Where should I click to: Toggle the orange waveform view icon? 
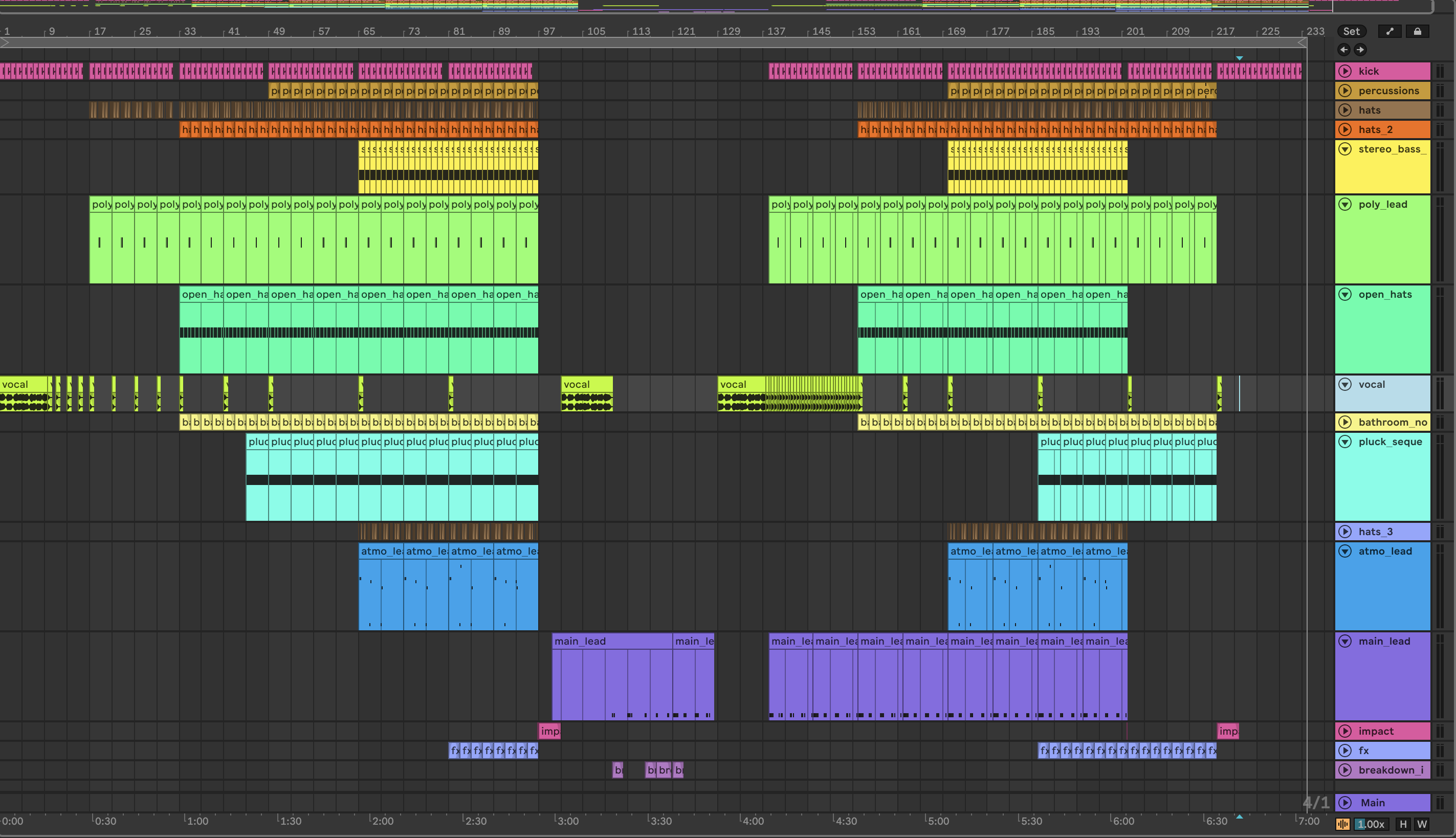(x=1342, y=824)
